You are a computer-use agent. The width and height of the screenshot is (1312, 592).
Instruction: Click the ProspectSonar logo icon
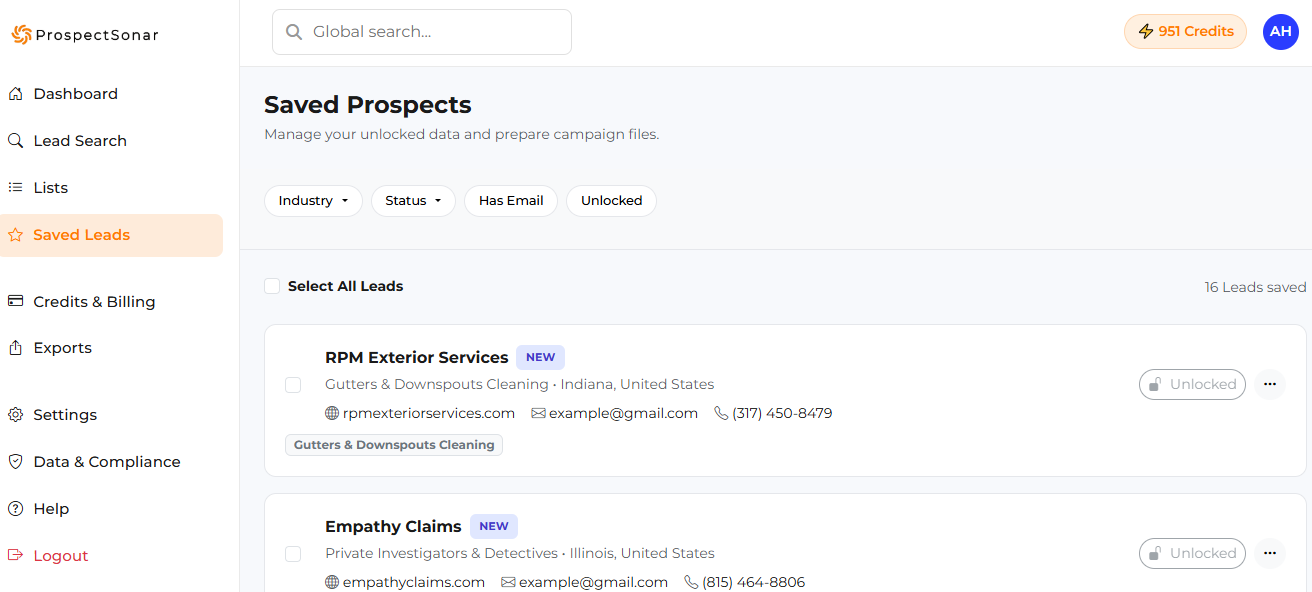point(21,35)
